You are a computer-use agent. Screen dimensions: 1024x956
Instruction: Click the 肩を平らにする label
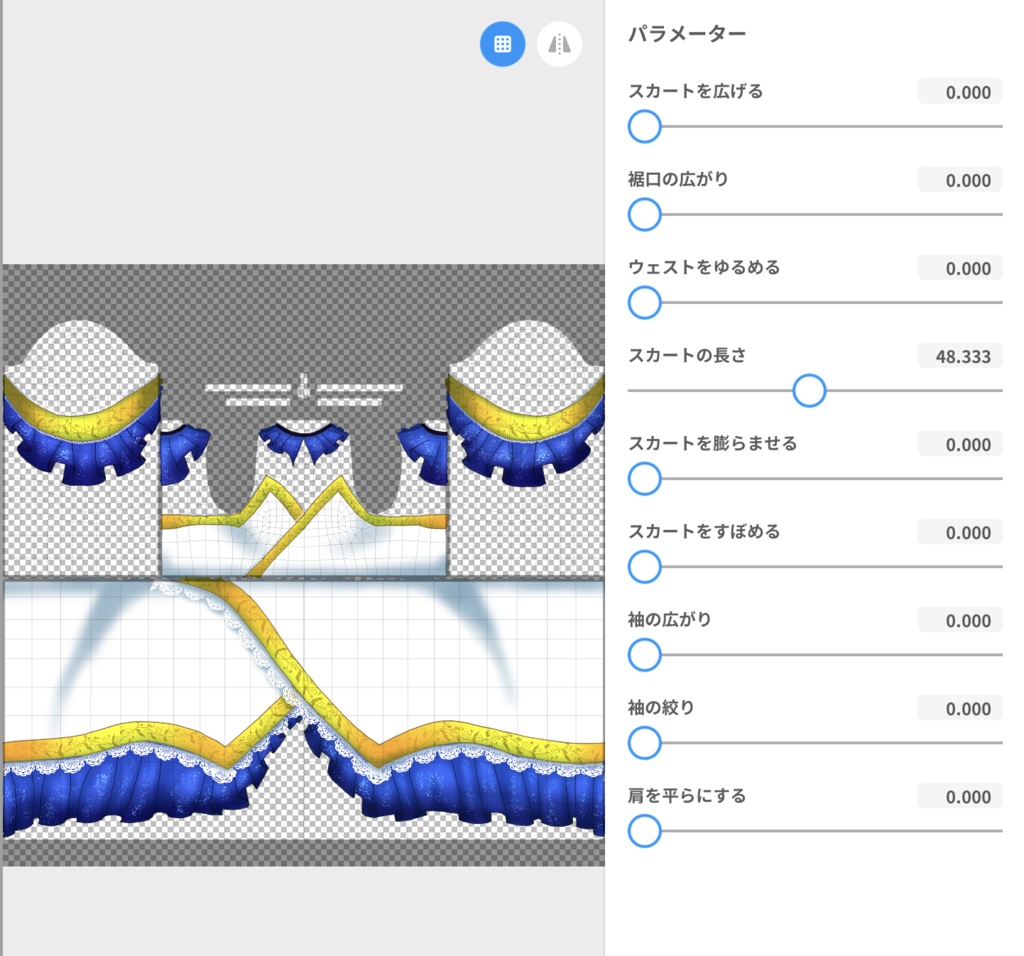point(687,795)
